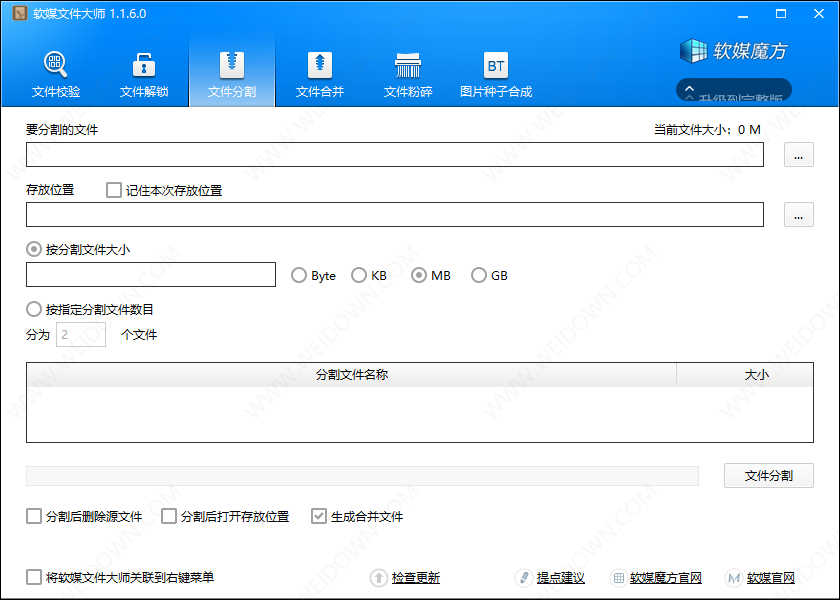The image size is (840, 600).
Task: Select 按指定分割文件数目 radio option
Action: [x=34, y=309]
